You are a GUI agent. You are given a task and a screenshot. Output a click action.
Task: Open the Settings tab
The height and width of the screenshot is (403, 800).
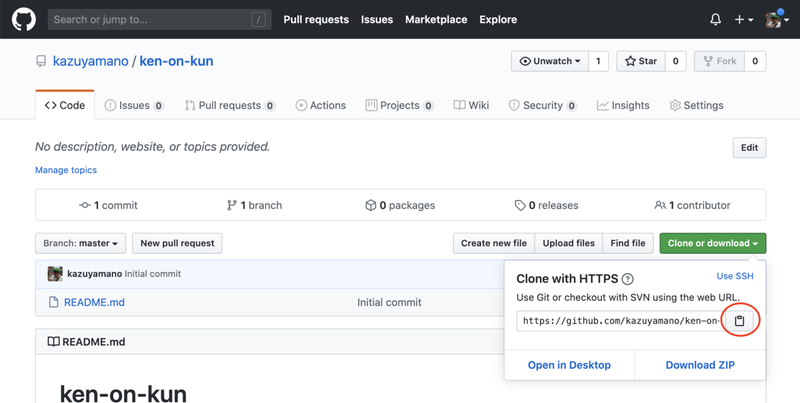pos(697,105)
